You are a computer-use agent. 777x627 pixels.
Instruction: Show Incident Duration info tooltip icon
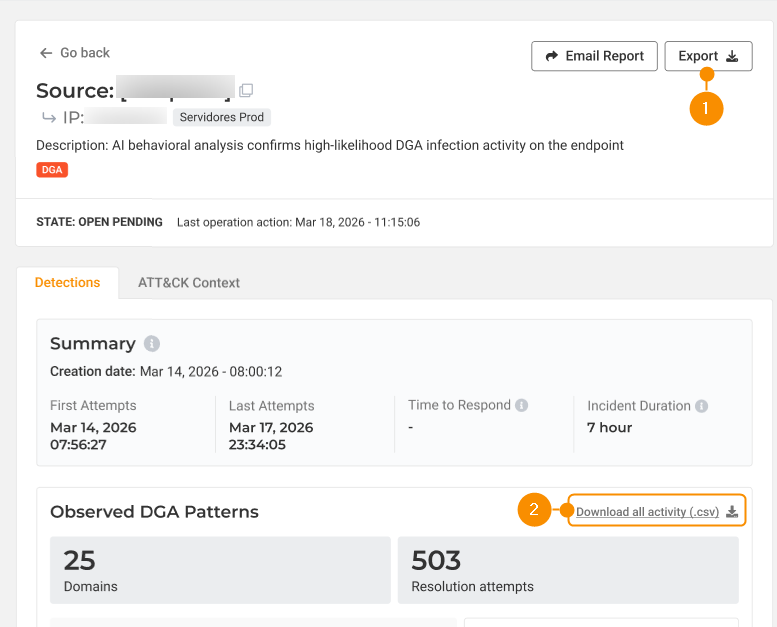click(x=701, y=406)
